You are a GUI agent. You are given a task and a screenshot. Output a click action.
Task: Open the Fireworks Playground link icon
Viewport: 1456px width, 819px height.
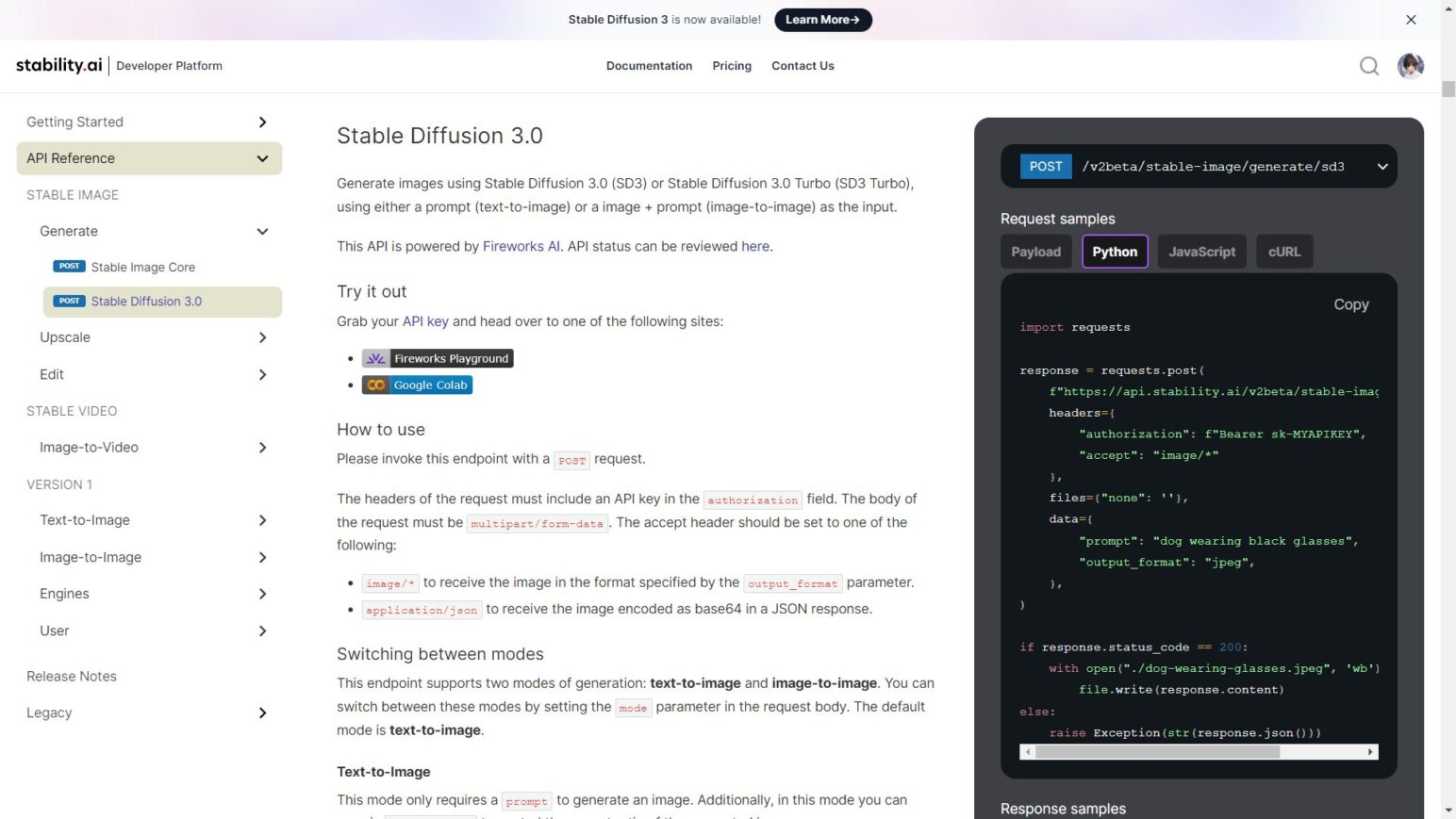click(x=375, y=358)
